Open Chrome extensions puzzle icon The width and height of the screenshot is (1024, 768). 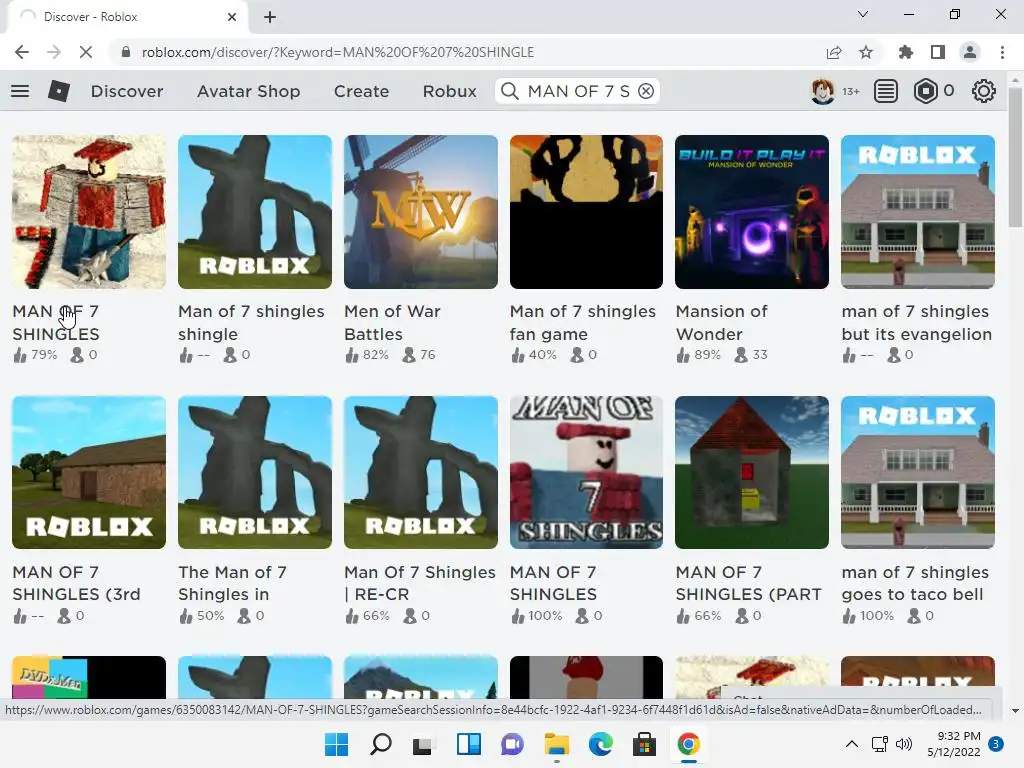coord(906,52)
